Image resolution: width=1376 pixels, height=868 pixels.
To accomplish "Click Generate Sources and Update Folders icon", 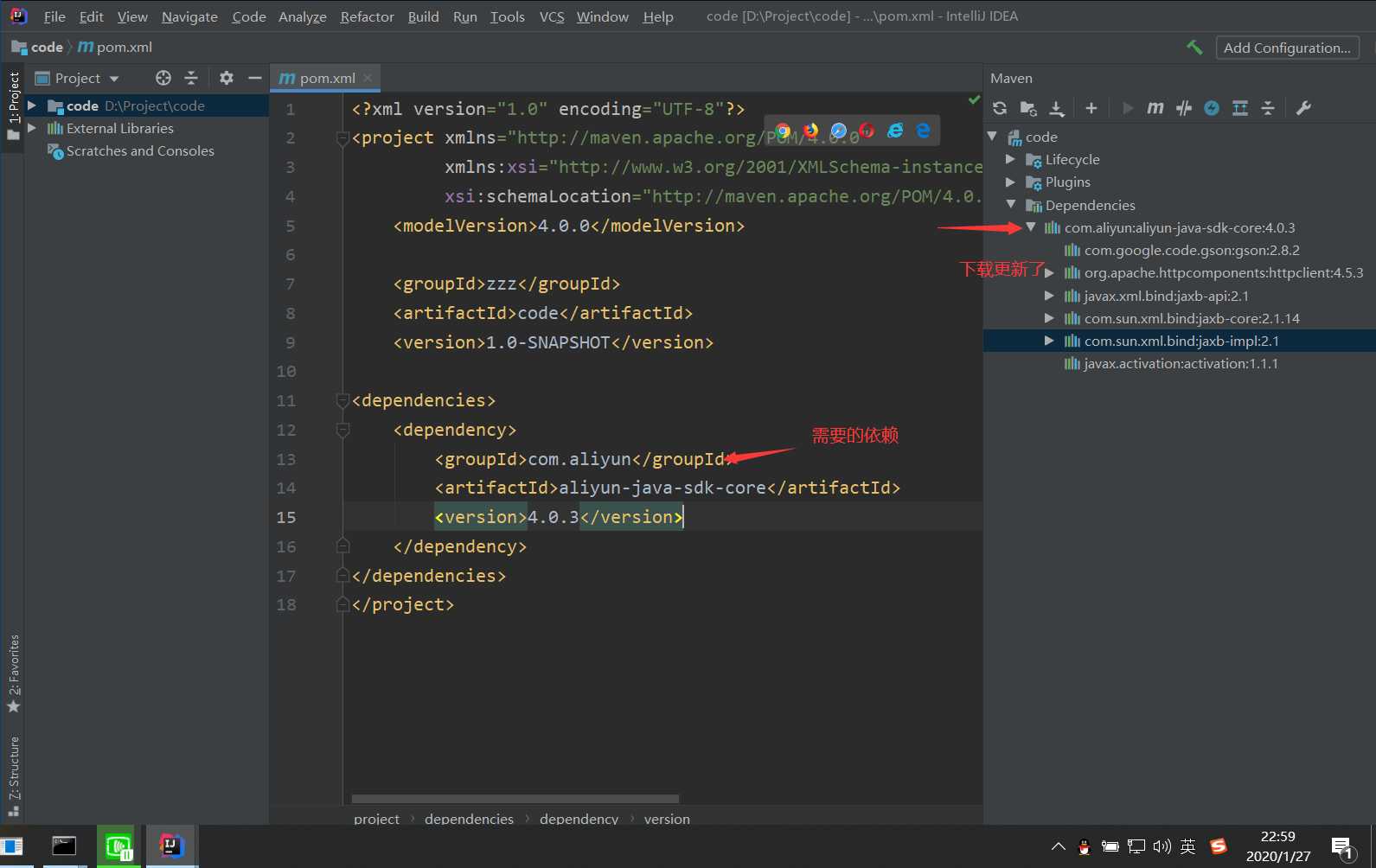I will point(1028,108).
